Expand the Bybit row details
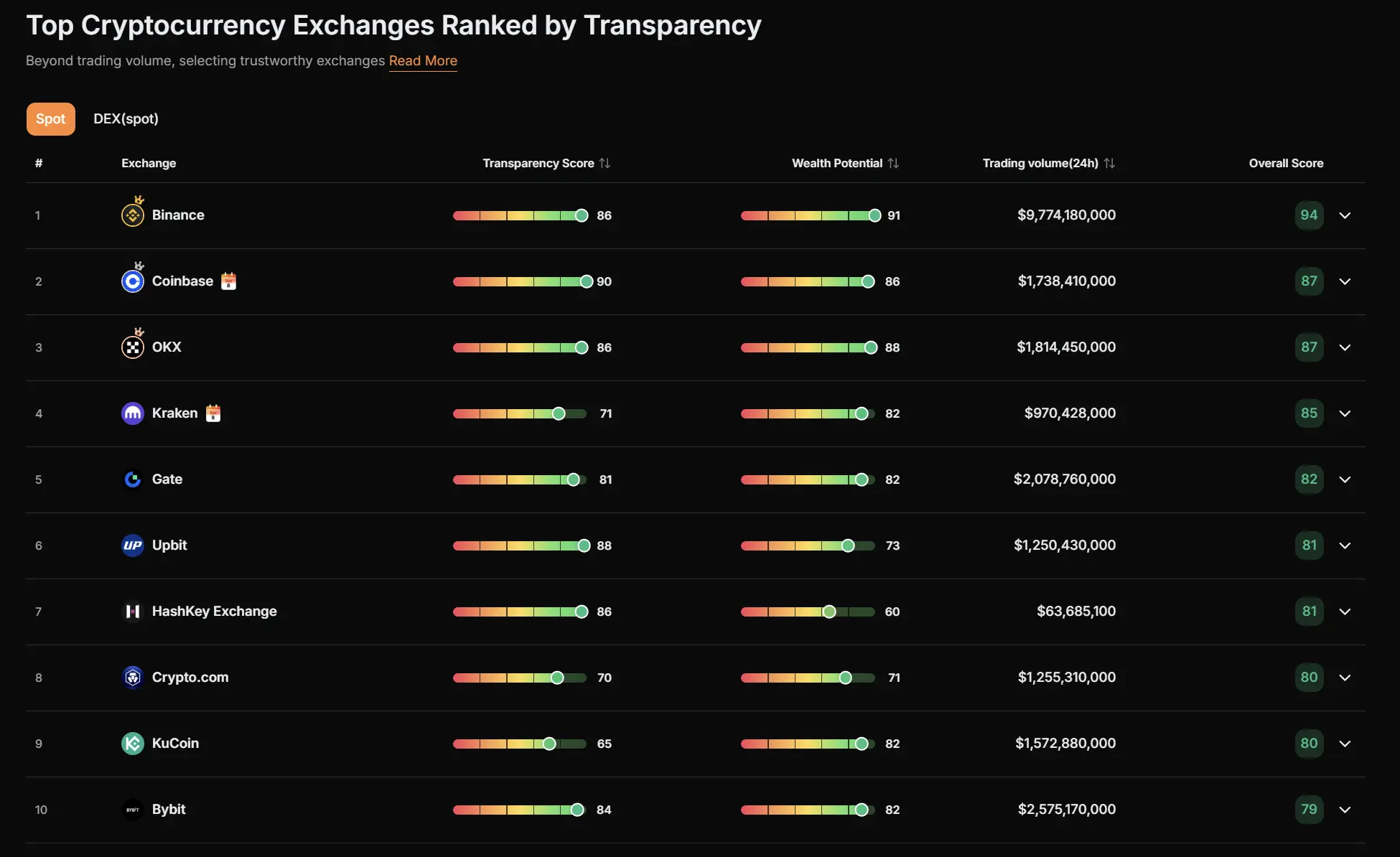The height and width of the screenshot is (857, 1400). coord(1345,810)
